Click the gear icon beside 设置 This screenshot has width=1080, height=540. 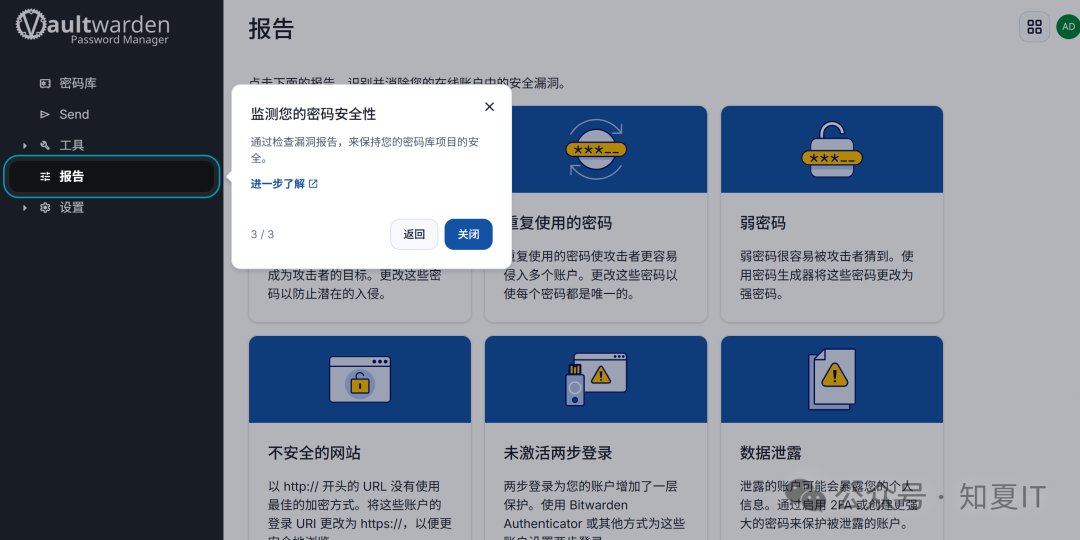click(x=45, y=207)
